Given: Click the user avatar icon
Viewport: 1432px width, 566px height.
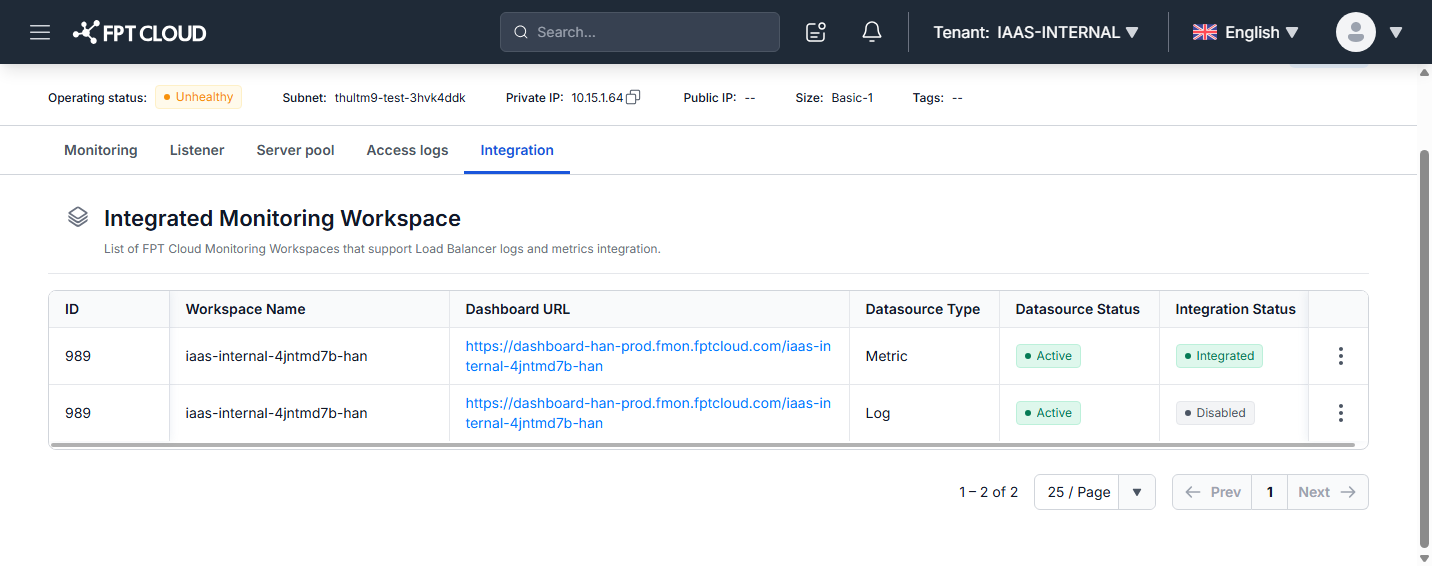Looking at the screenshot, I should point(1356,32).
